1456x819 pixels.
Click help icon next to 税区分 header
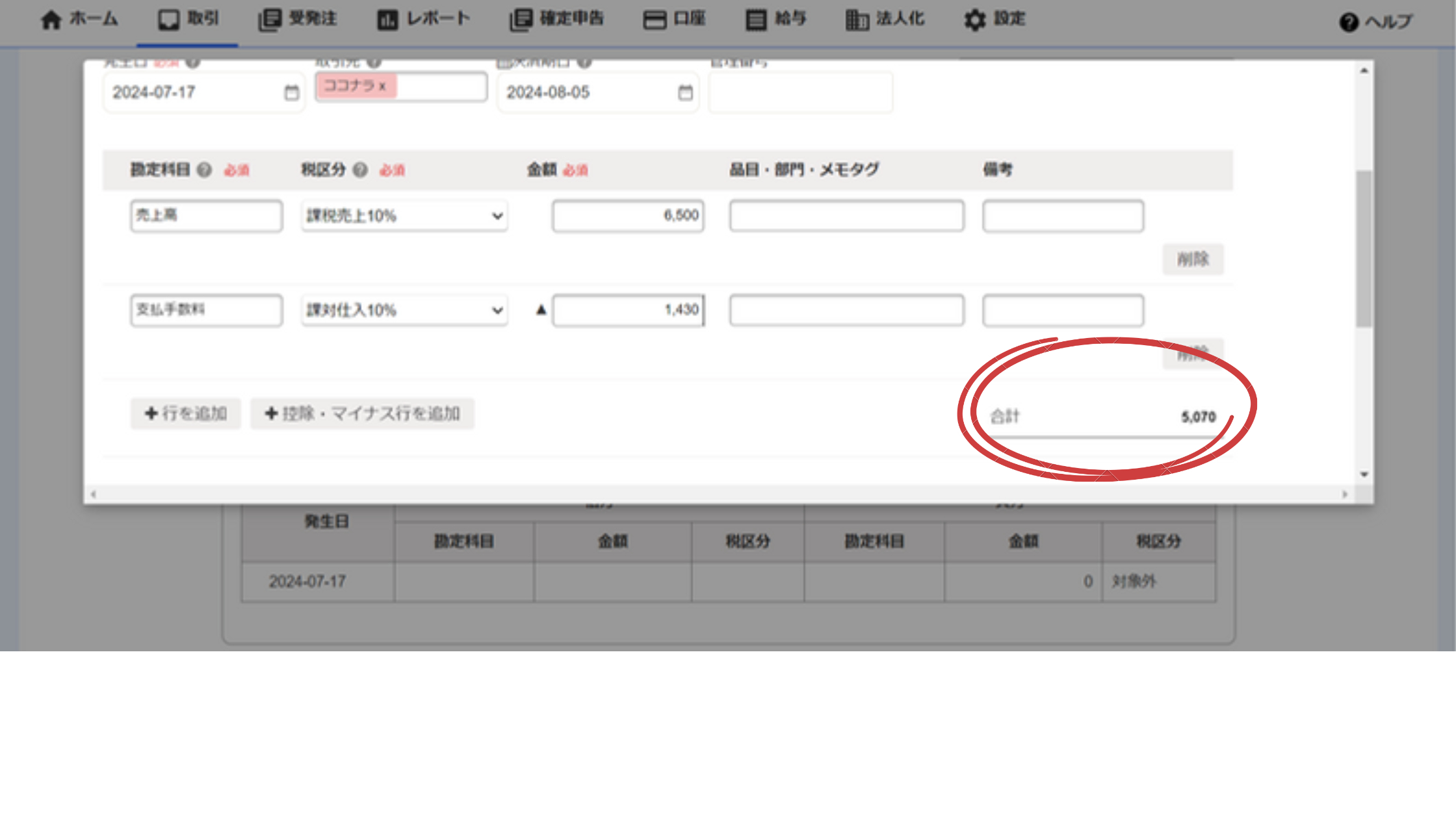coord(360,170)
